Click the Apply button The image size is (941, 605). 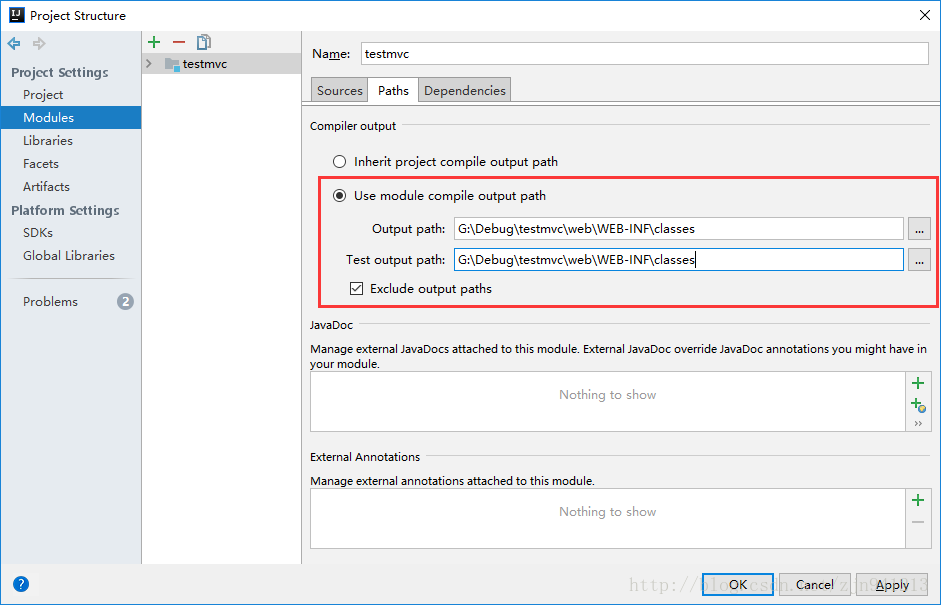[x=892, y=584]
